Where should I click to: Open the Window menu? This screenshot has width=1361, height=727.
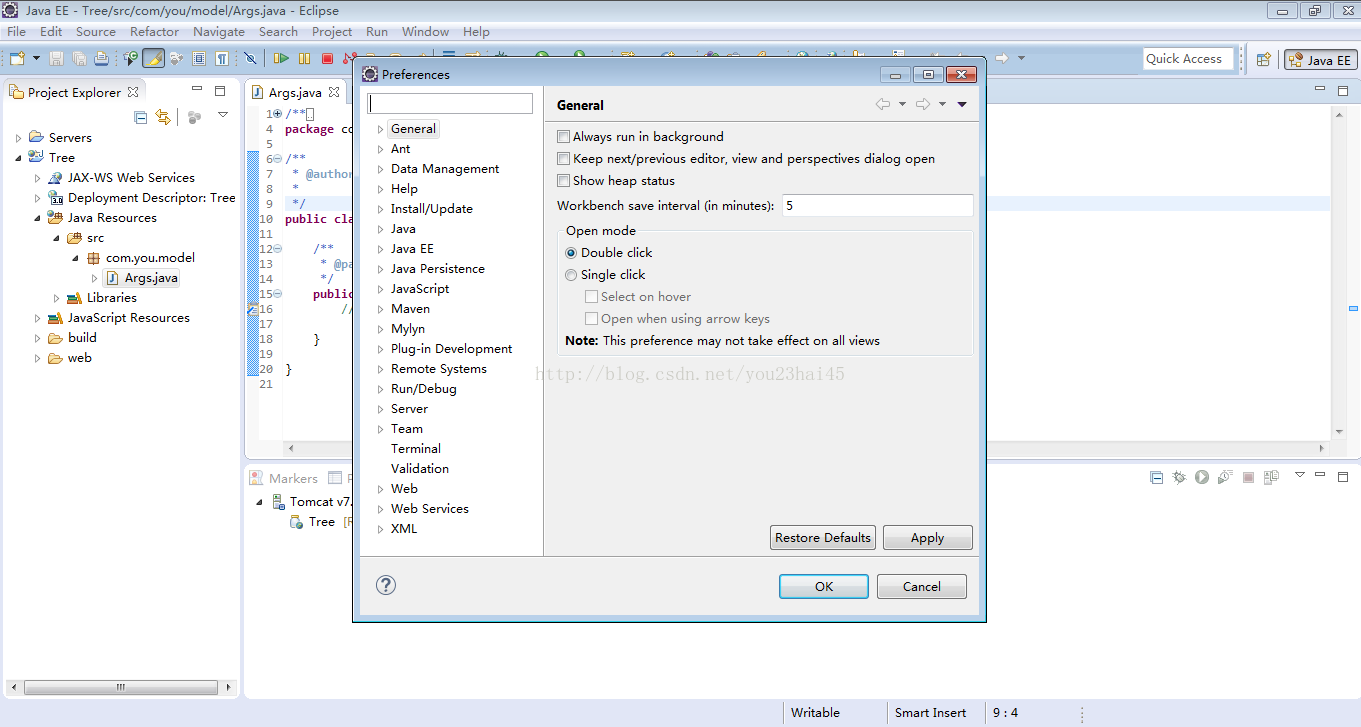426,32
